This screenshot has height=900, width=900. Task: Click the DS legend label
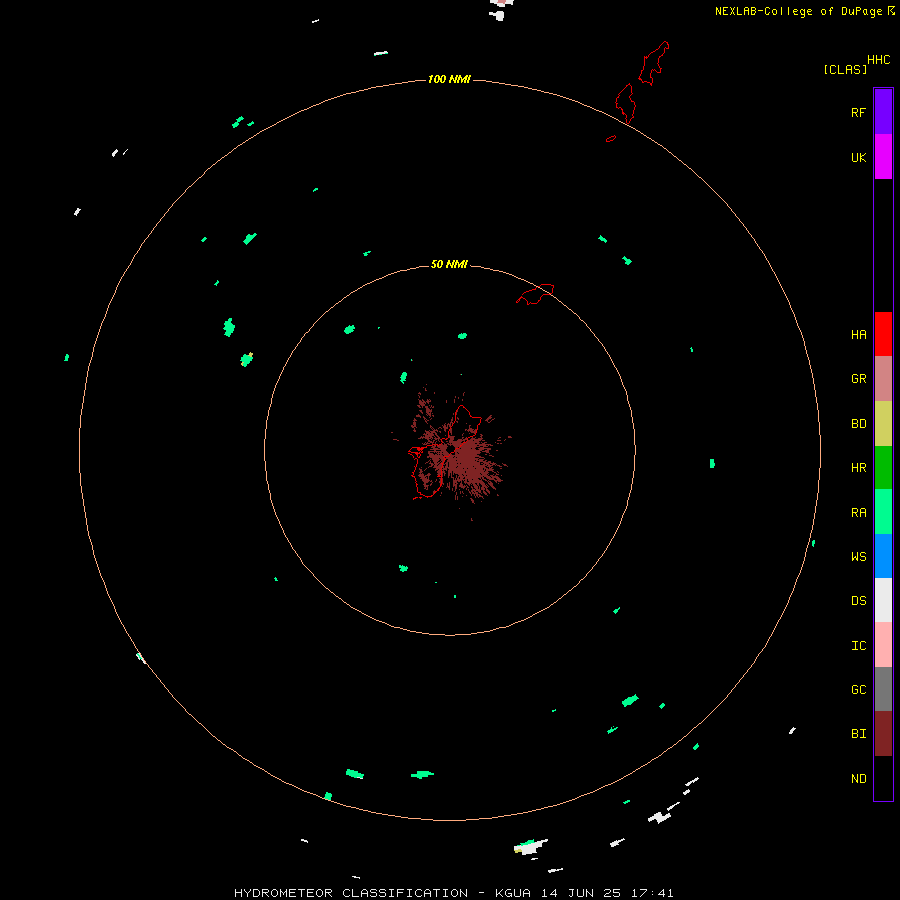[858, 600]
